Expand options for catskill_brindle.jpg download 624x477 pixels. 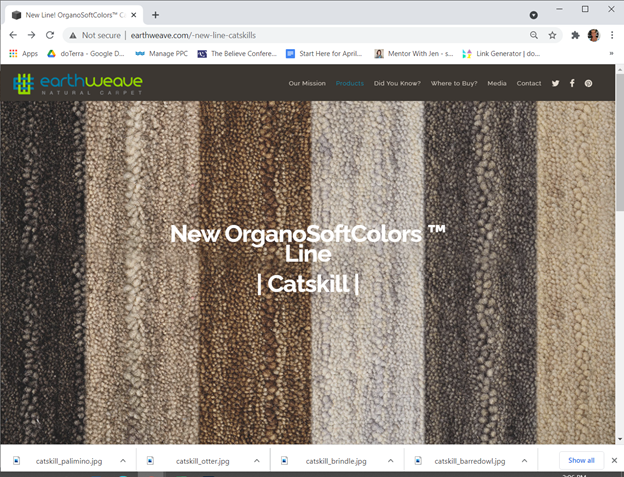coord(390,461)
